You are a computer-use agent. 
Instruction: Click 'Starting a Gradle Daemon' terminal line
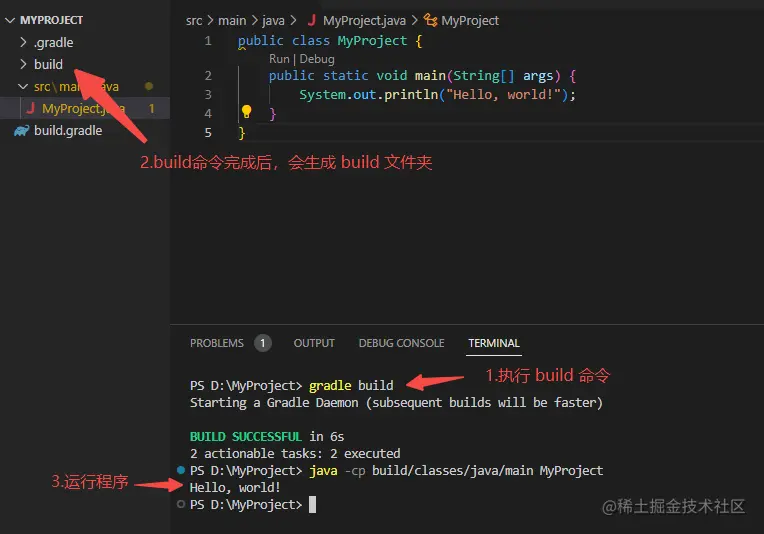click(396, 402)
